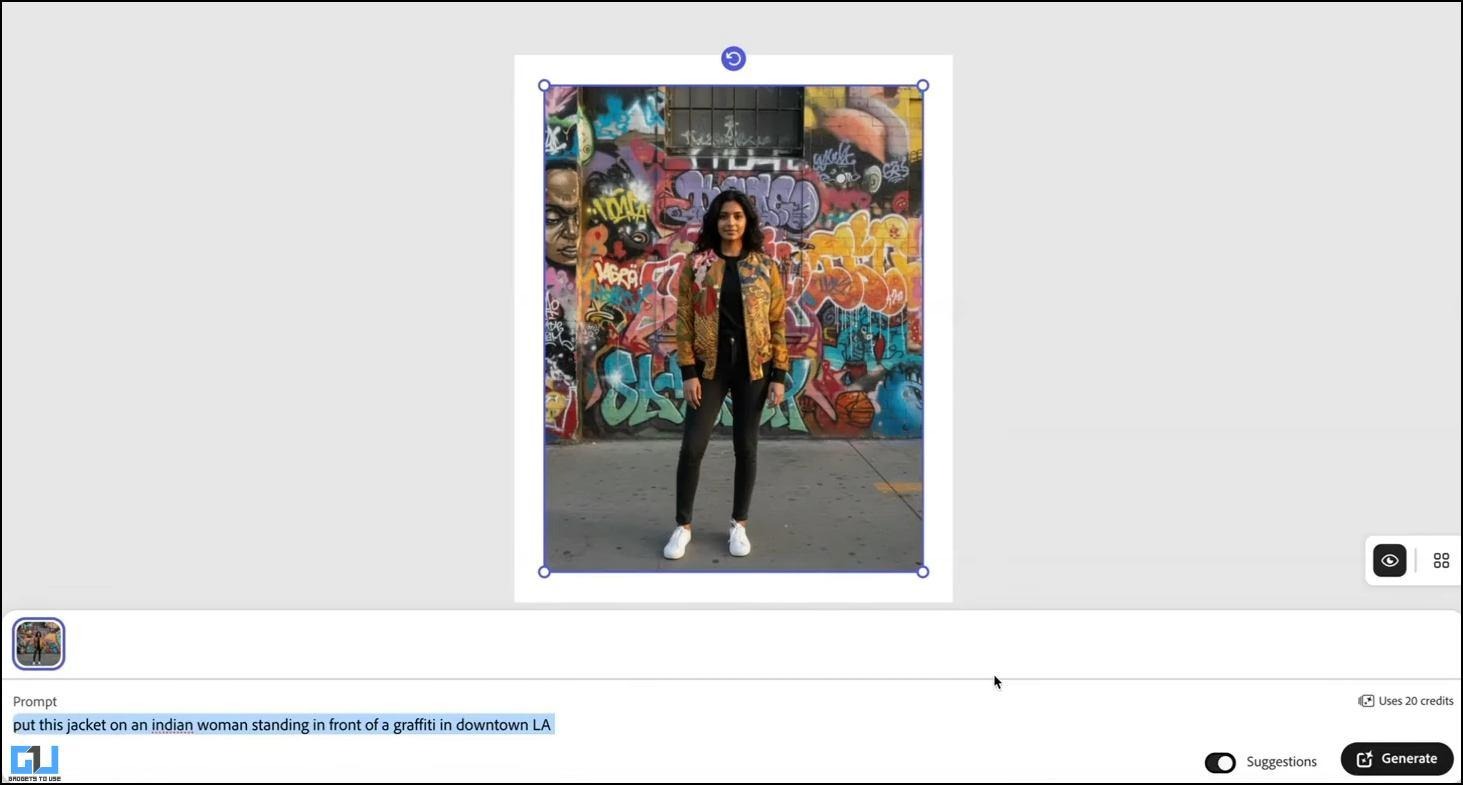Click the Prompt label above the text
Viewport: 1463px width, 785px height.
coord(35,702)
